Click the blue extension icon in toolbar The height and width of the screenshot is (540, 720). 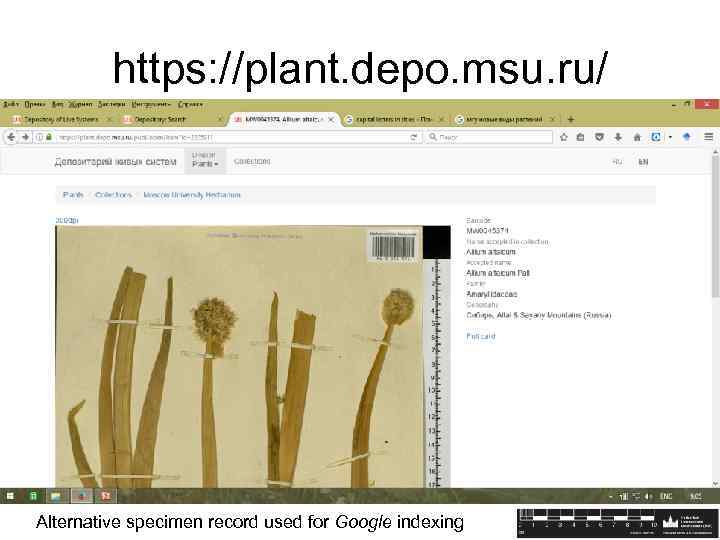[x=657, y=137]
